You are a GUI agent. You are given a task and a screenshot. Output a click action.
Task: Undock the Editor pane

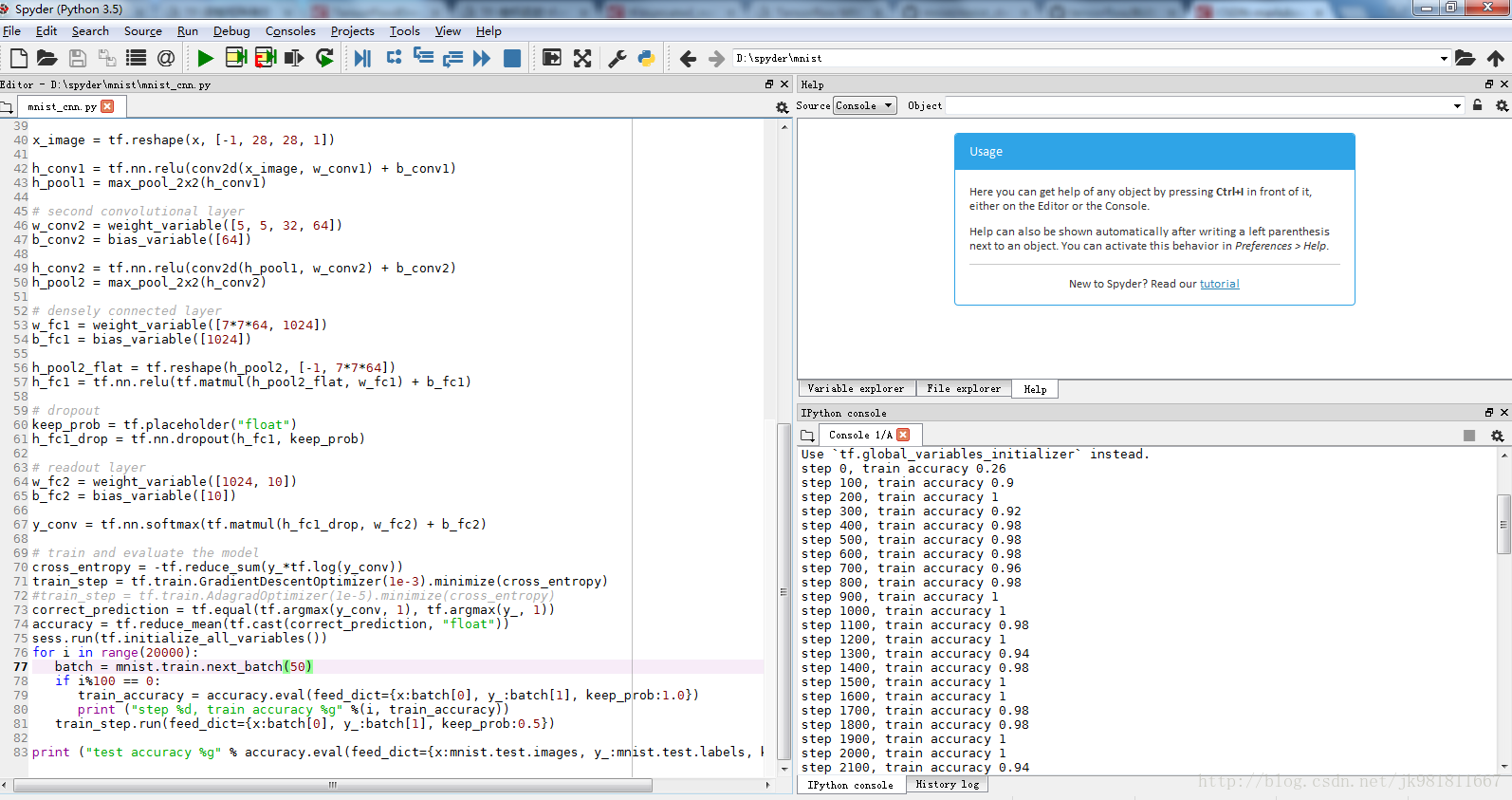[x=769, y=84]
